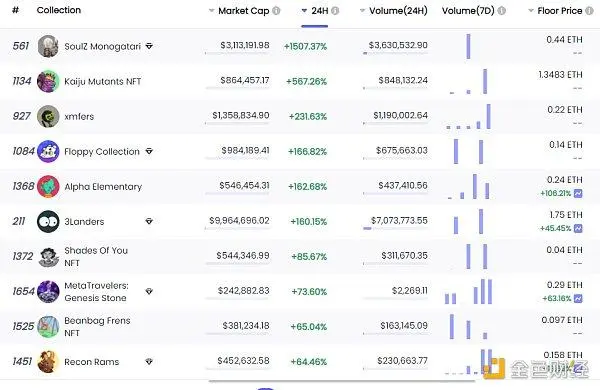Viewport: 600px width, 390px height.
Task: Open the Beanbag Frens NFT avatar
Action: (48, 326)
